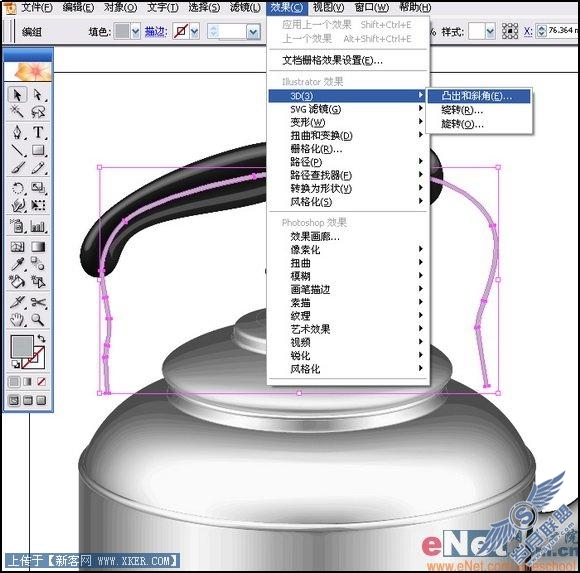
Task: Expand the 扭曲和变换(D) submenu
Action: click(x=348, y=136)
